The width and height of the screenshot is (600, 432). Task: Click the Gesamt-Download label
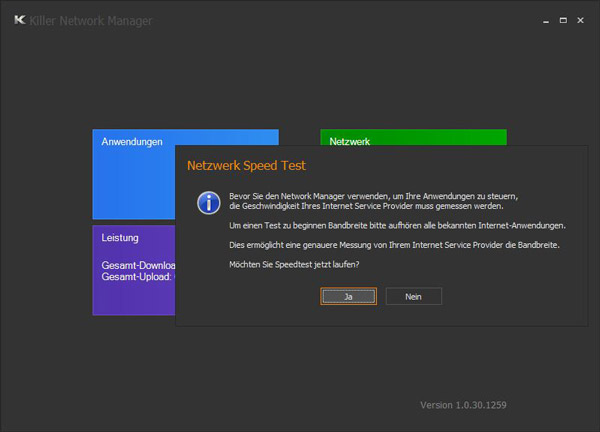pyautogui.click(x=138, y=265)
